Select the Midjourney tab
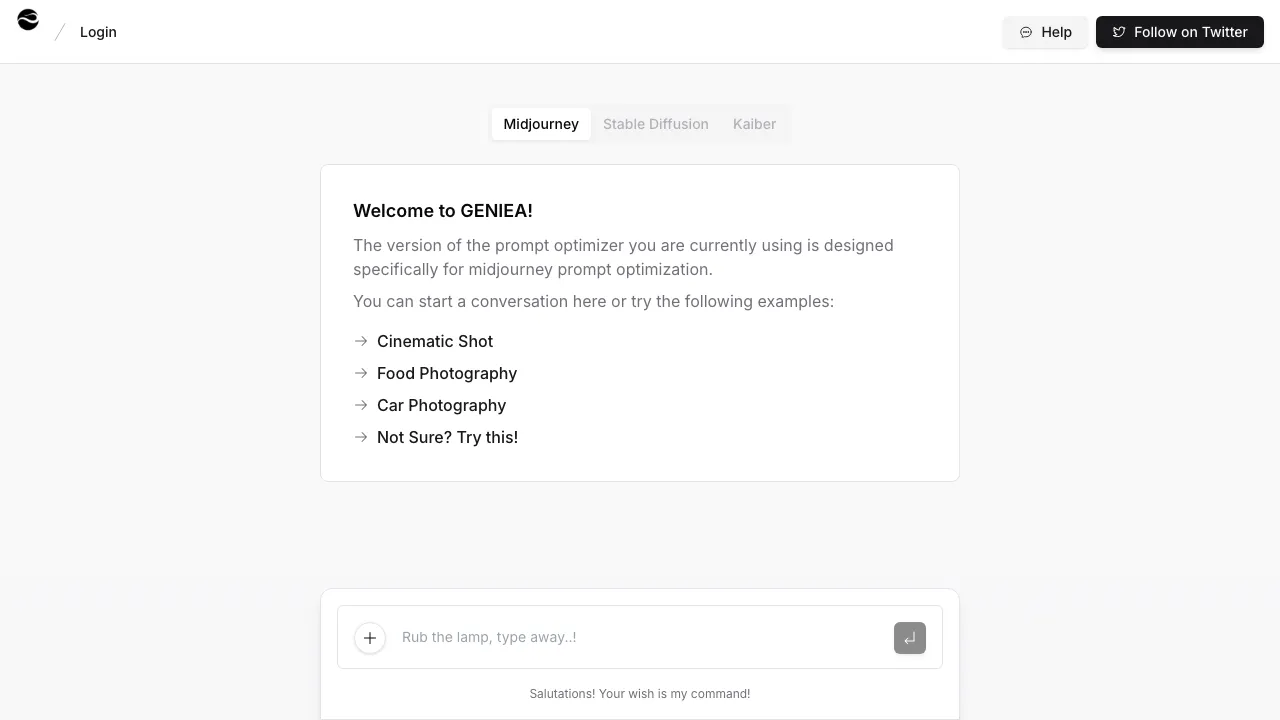 click(541, 124)
